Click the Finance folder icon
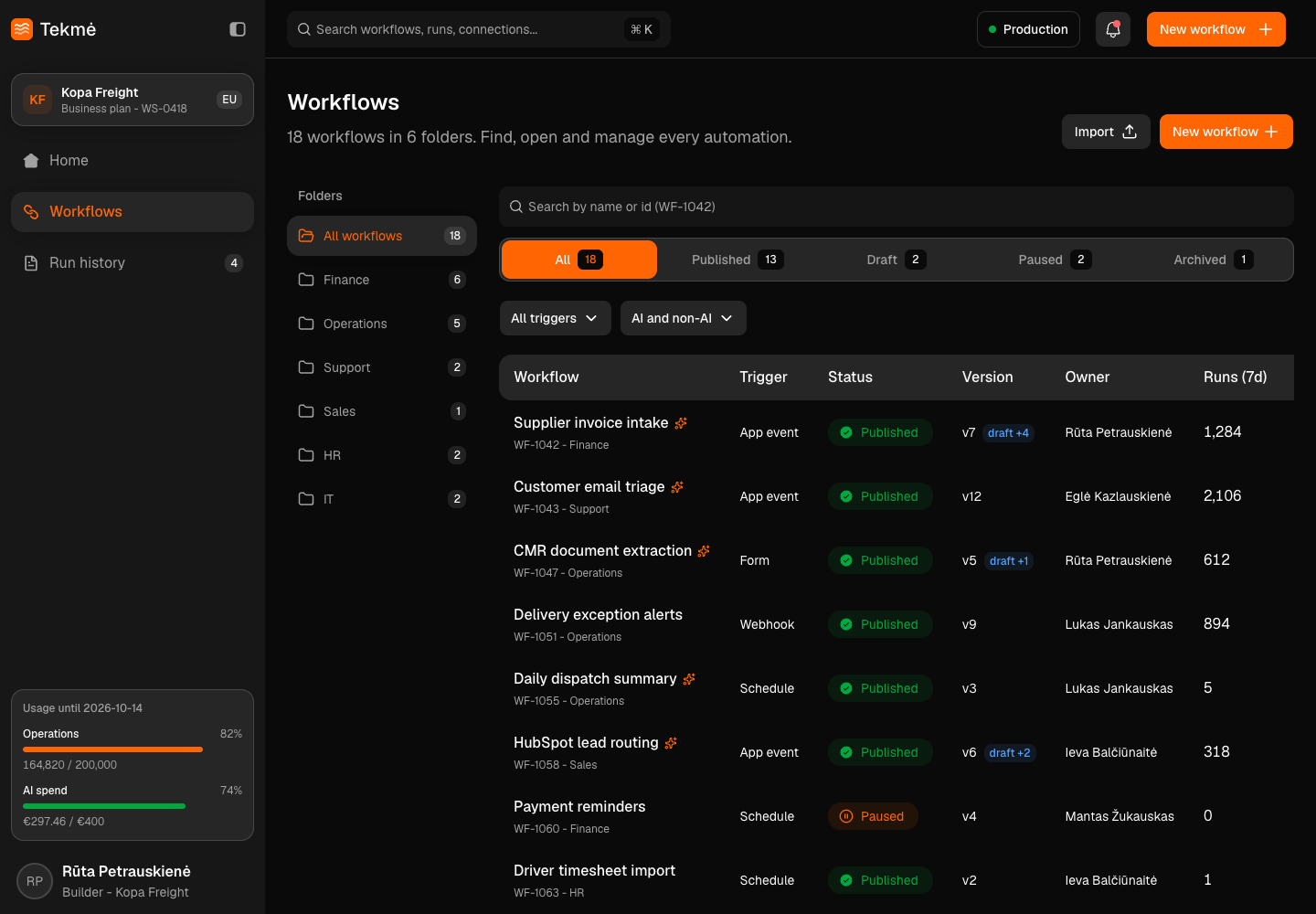Viewport: 1316px width, 914px height. click(x=306, y=280)
